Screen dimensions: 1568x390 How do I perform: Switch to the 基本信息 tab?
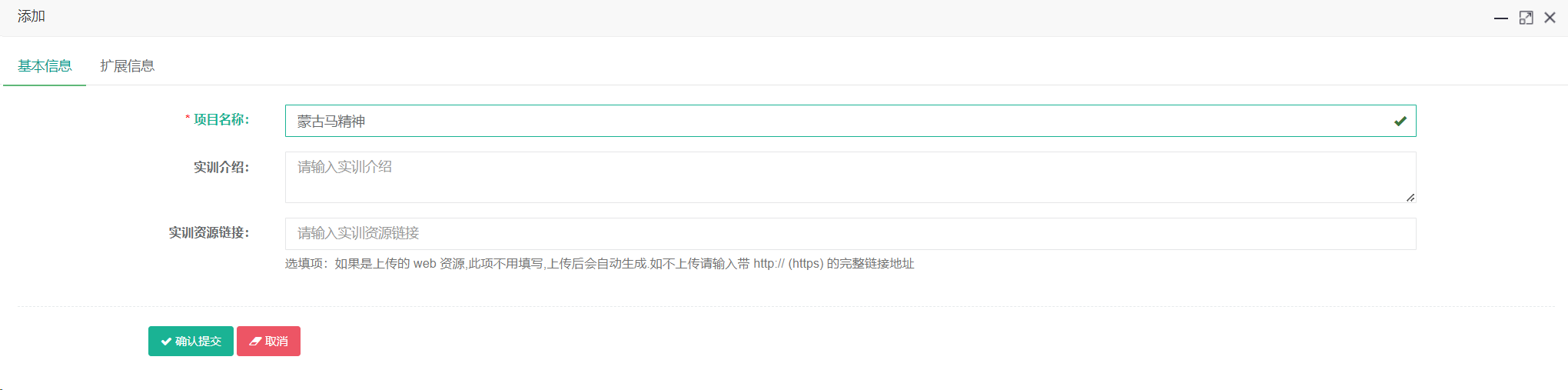pos(45,66)
